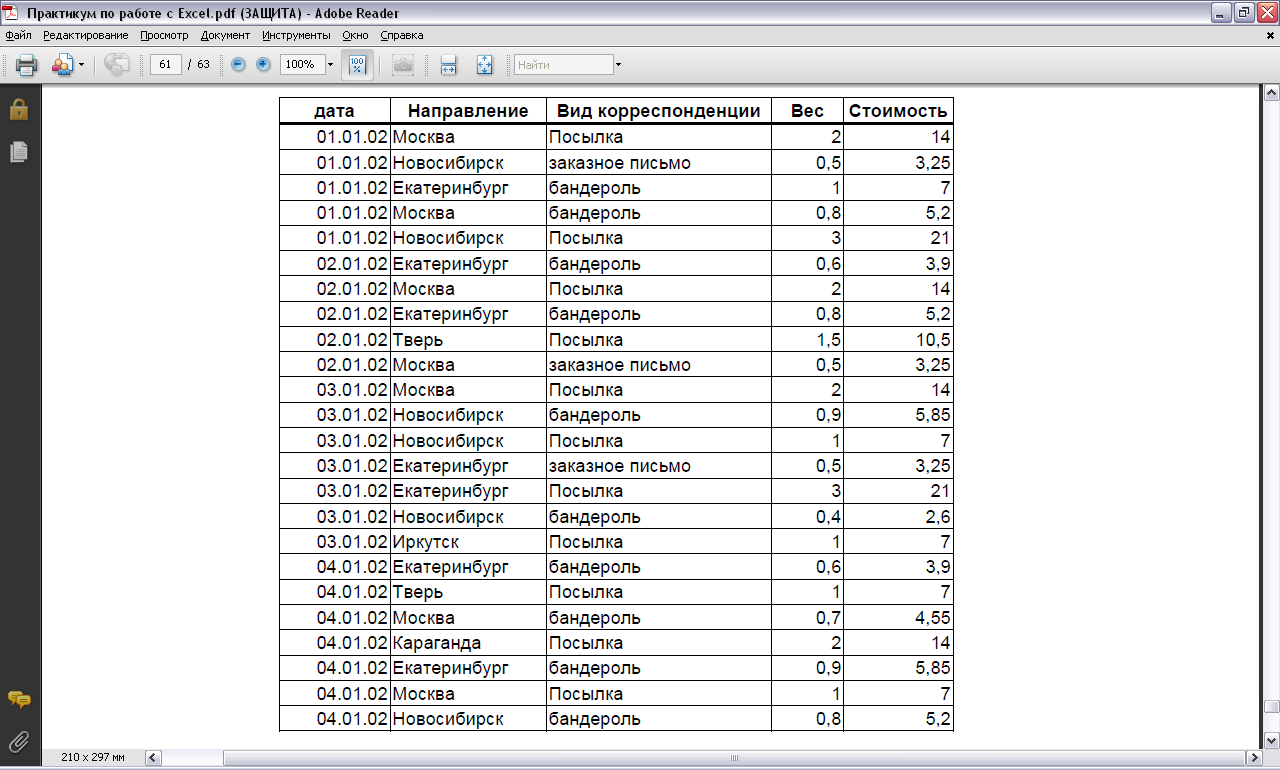This screenshot has width=1280, height=770.
Task: Click the page number field showing 61
Action: click(x=165, y=64)
